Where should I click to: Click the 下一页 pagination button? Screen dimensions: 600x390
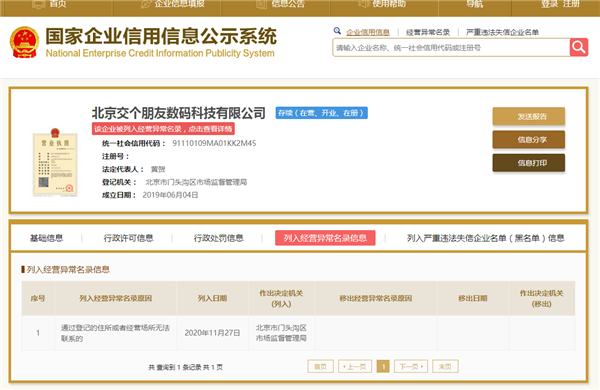[x=411, y=367]
